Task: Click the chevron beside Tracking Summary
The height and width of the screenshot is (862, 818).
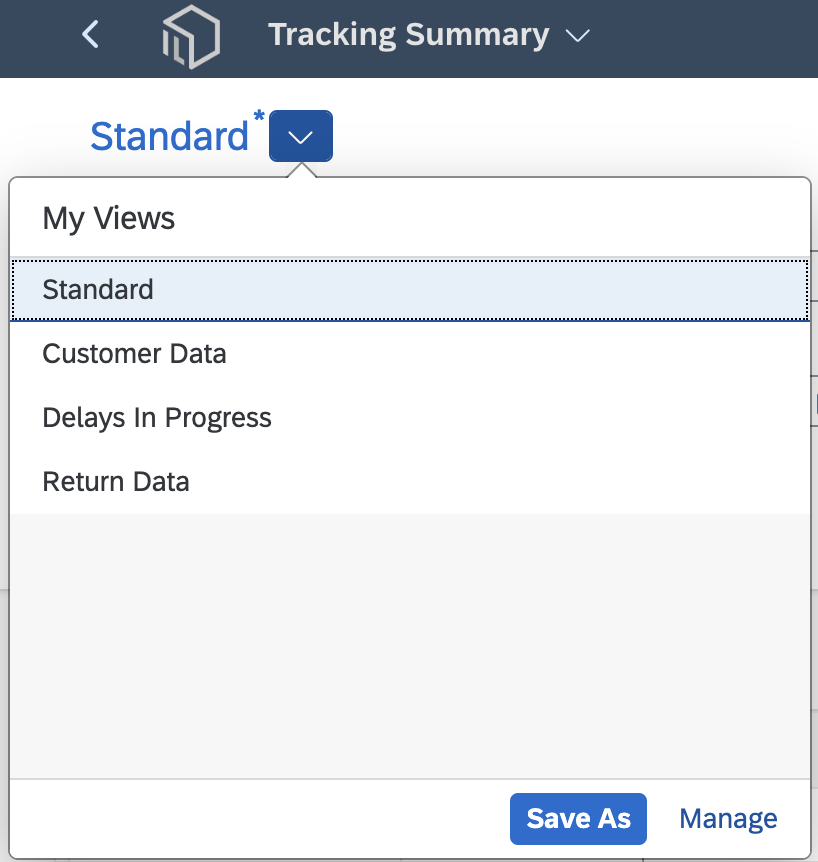Action: (x=578, y=36)
